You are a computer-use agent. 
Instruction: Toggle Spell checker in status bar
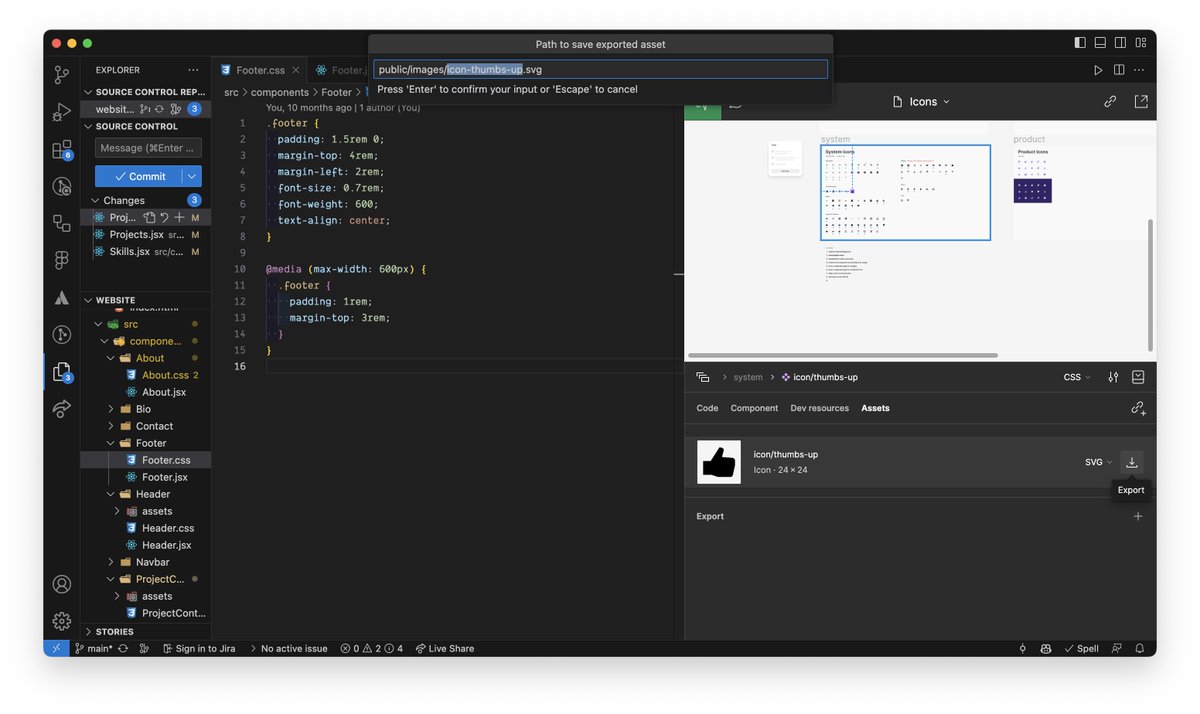[x=1081, y=648]
